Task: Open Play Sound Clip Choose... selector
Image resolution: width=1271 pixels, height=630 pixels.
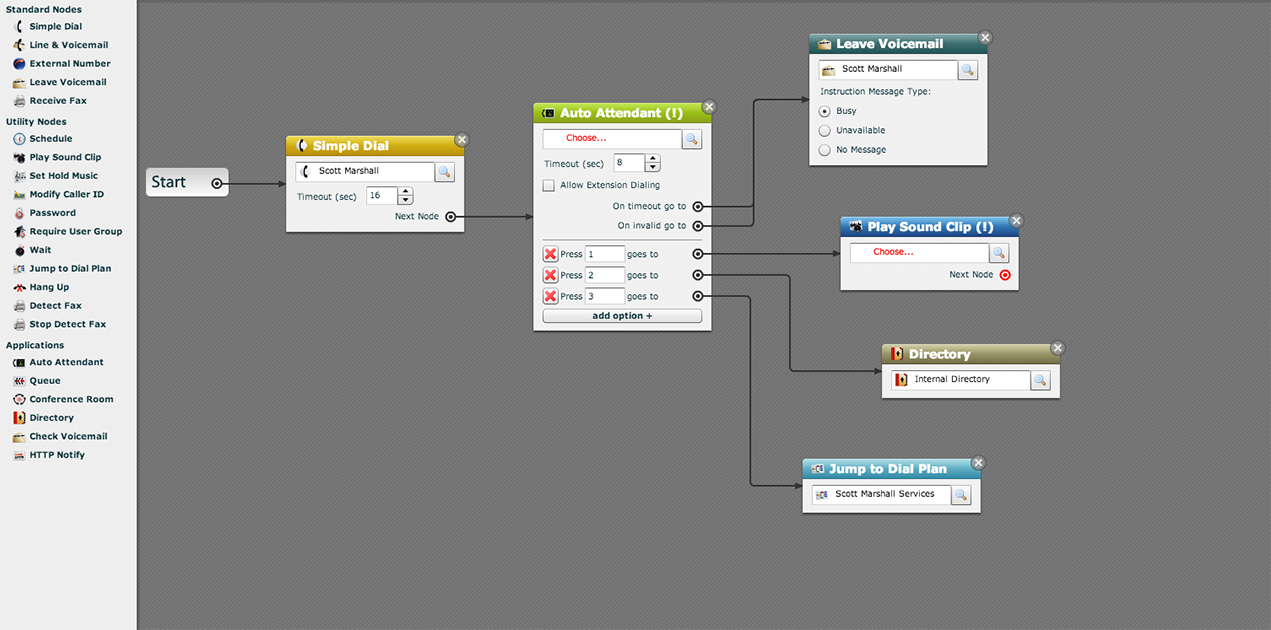Action: 919,253
